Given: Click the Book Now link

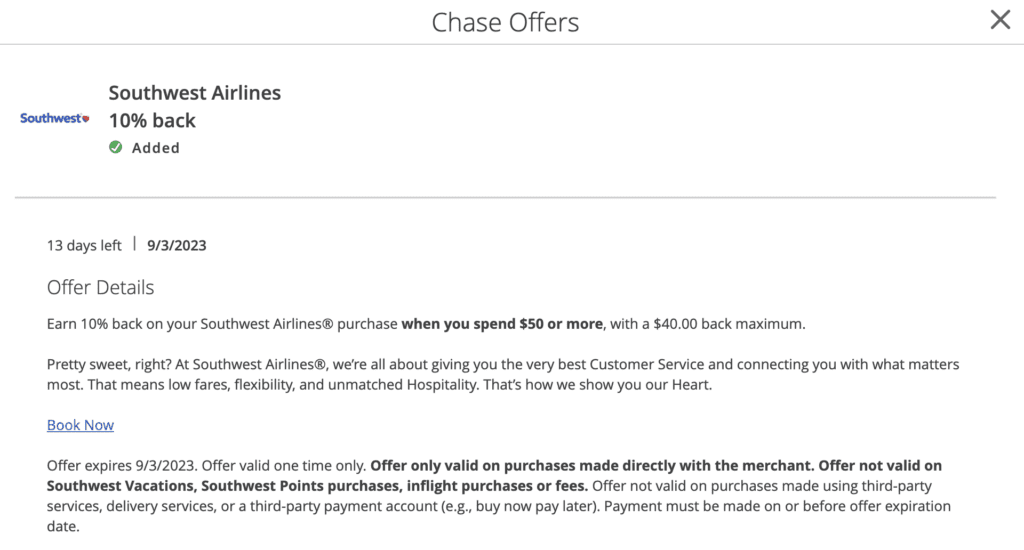Looking at the screenshot, I should (80, 425).
